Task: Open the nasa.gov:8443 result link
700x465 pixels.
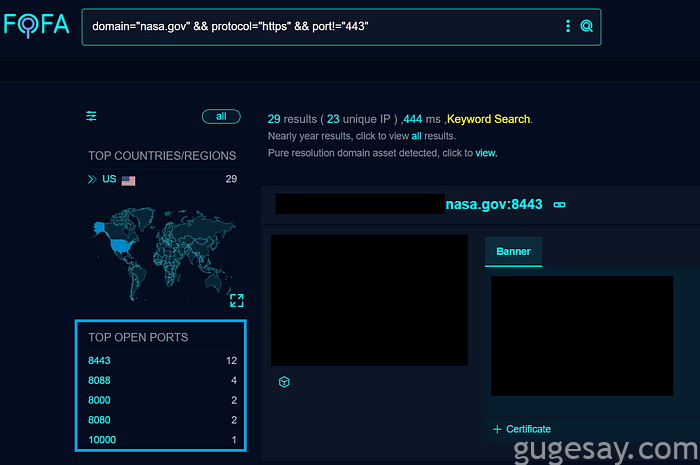Action: click(x=494, y=204)
